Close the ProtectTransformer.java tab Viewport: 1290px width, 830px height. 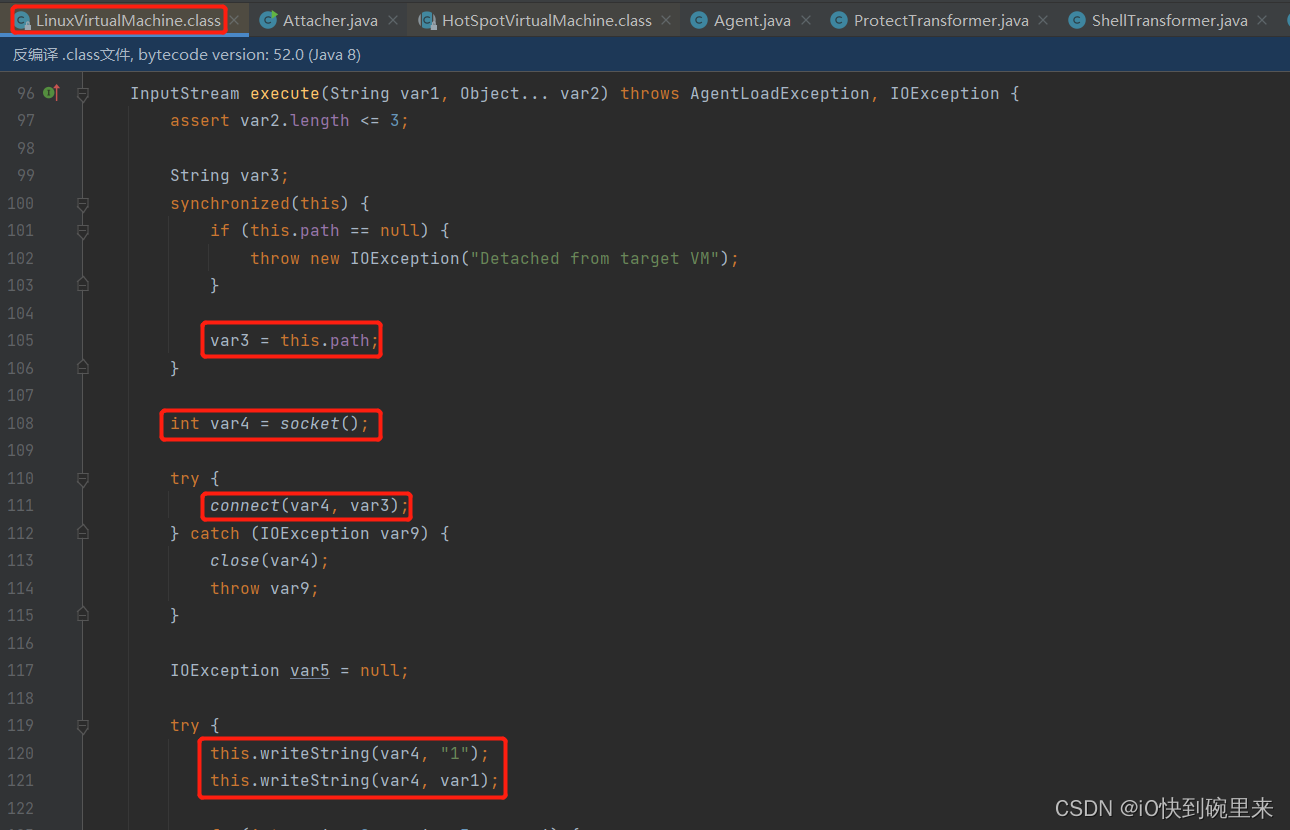coord(1043,20)
